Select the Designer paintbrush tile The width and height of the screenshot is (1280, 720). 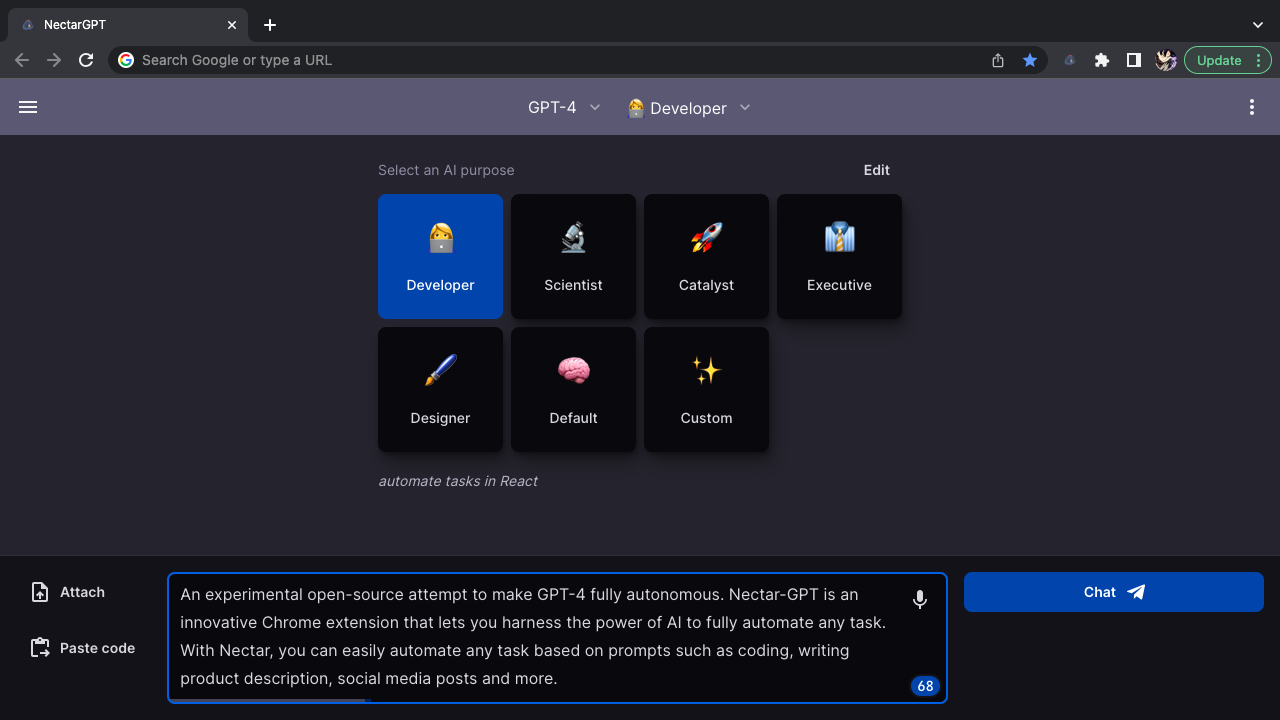coord(440,389)
